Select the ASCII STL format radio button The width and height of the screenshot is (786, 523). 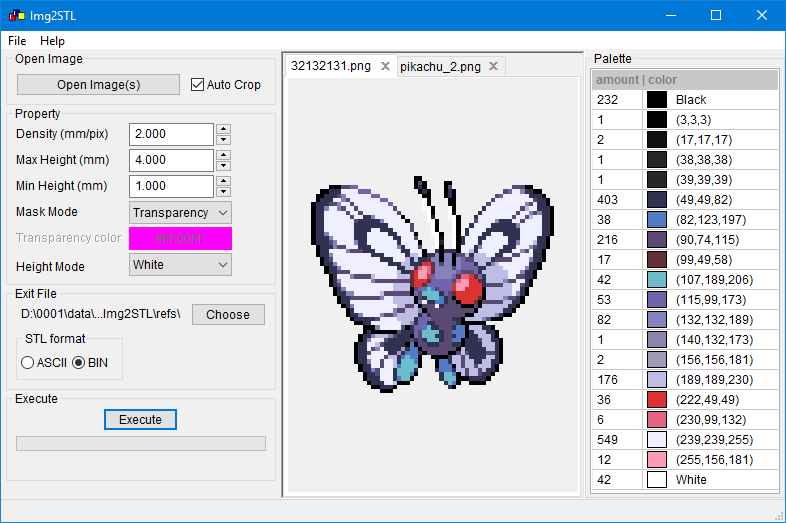28,363
